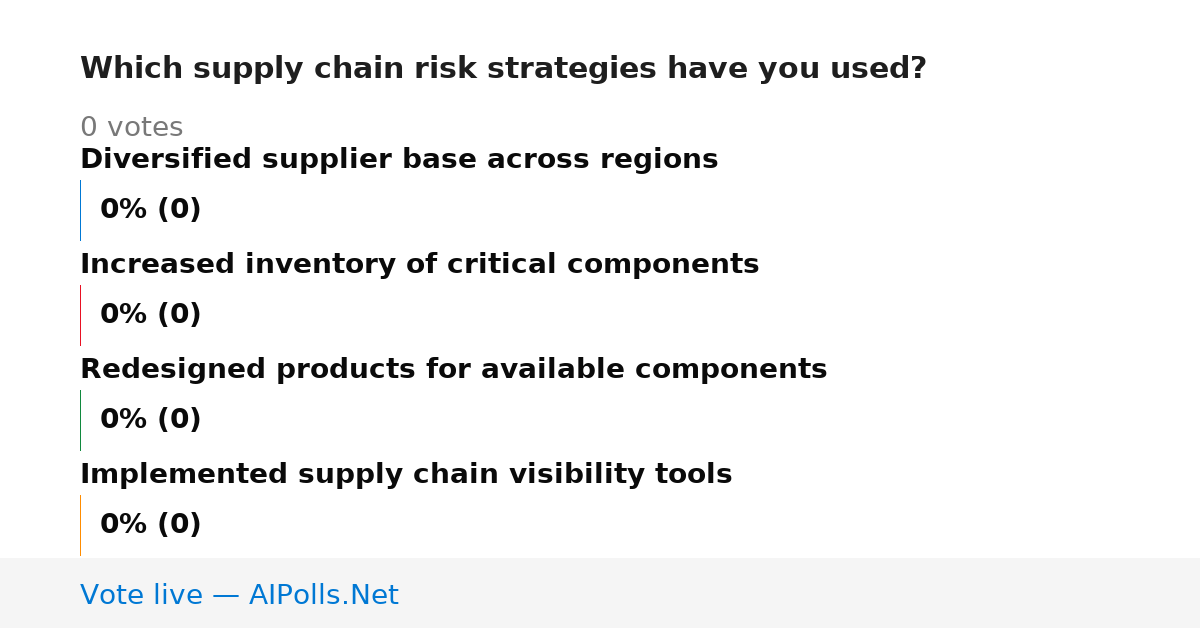This screenshot has width=1200, height=628.
Task: Select Diversified supplier base across regions option
Action: point(399,160)
